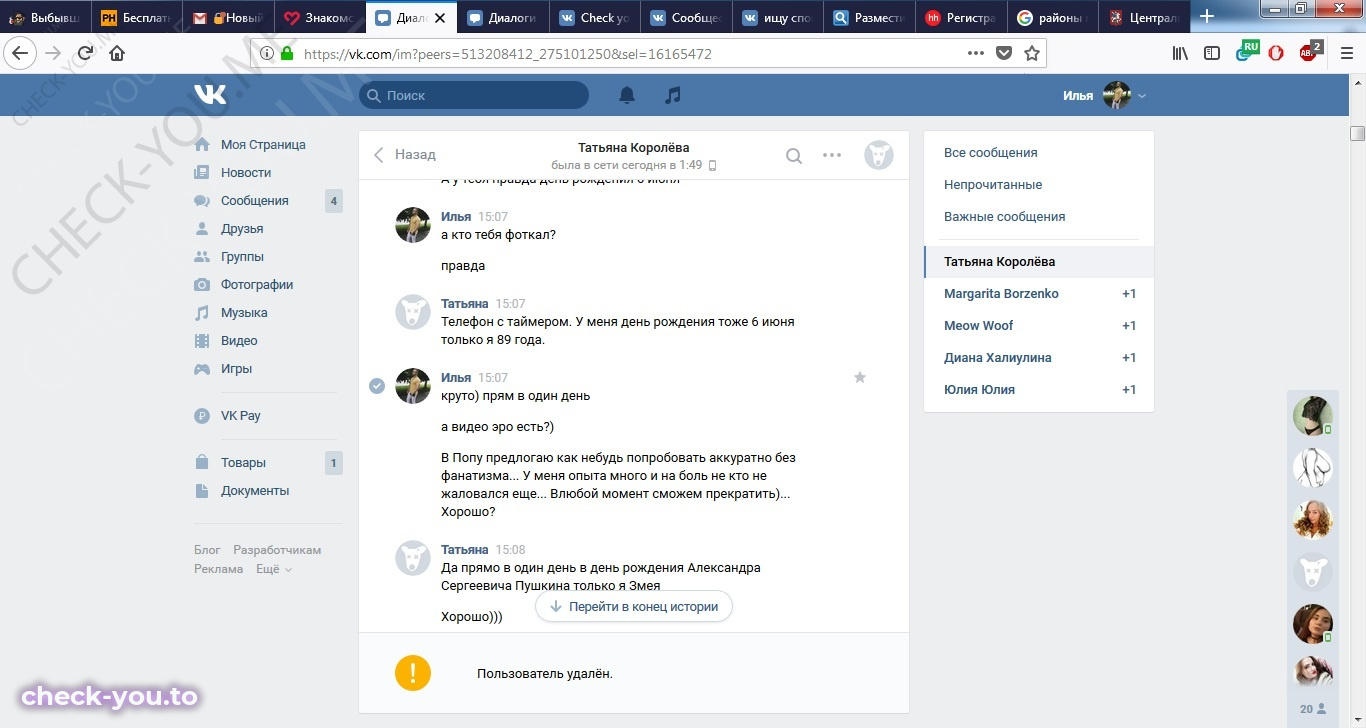Image resolution: width=1366 pixels, height=728 pixels.
Task: Select Татьяна Королёва dialog tab
Action: (1039, 262)
